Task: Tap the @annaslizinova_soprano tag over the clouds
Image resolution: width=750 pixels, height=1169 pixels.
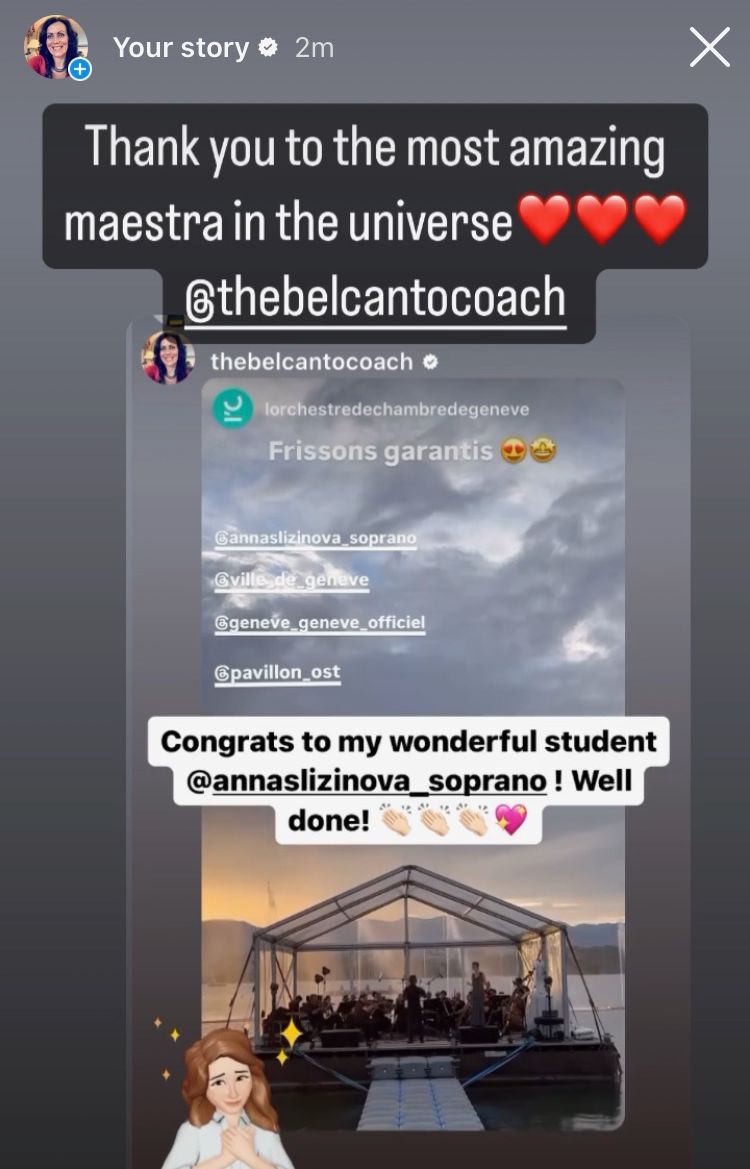Action: (x=315, y=538)
